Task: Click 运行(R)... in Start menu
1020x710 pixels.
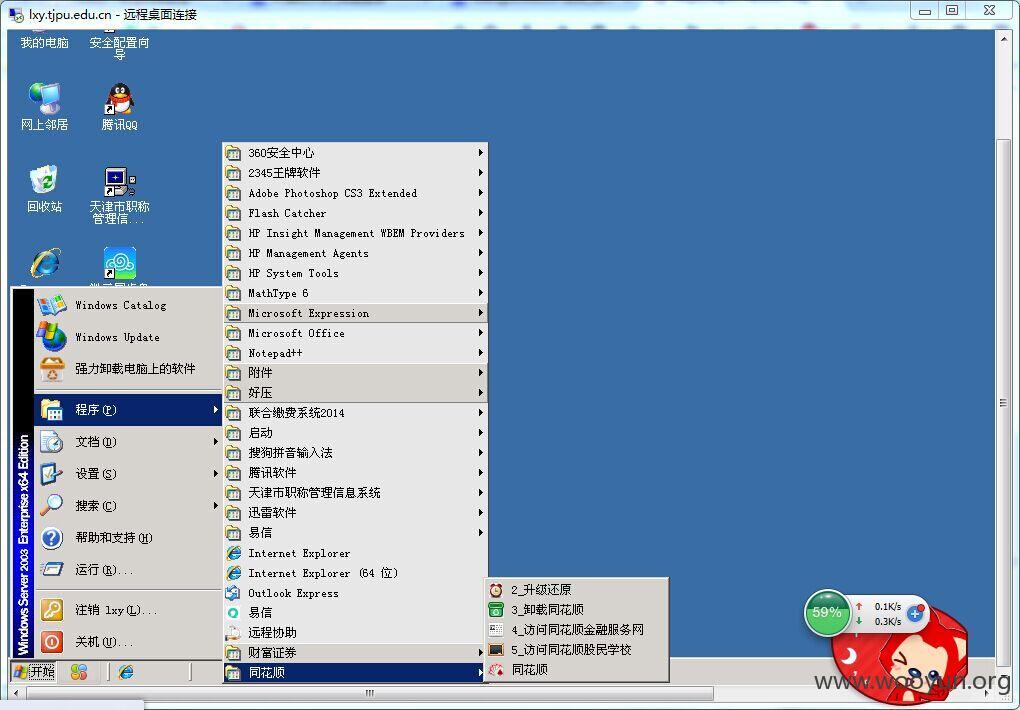Action: coord(128,569)
